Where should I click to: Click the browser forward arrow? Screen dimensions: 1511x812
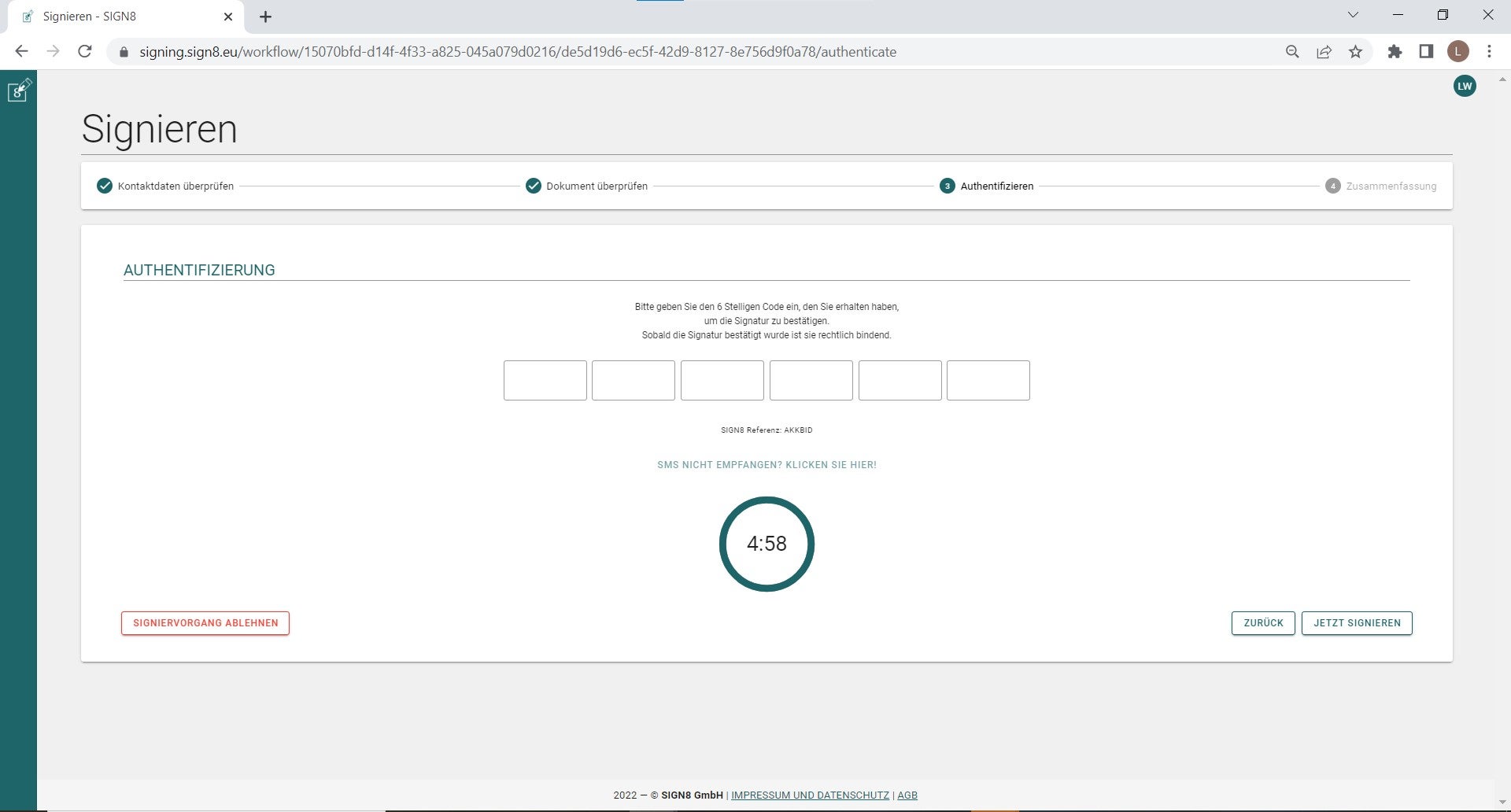[x=53, y=52]
